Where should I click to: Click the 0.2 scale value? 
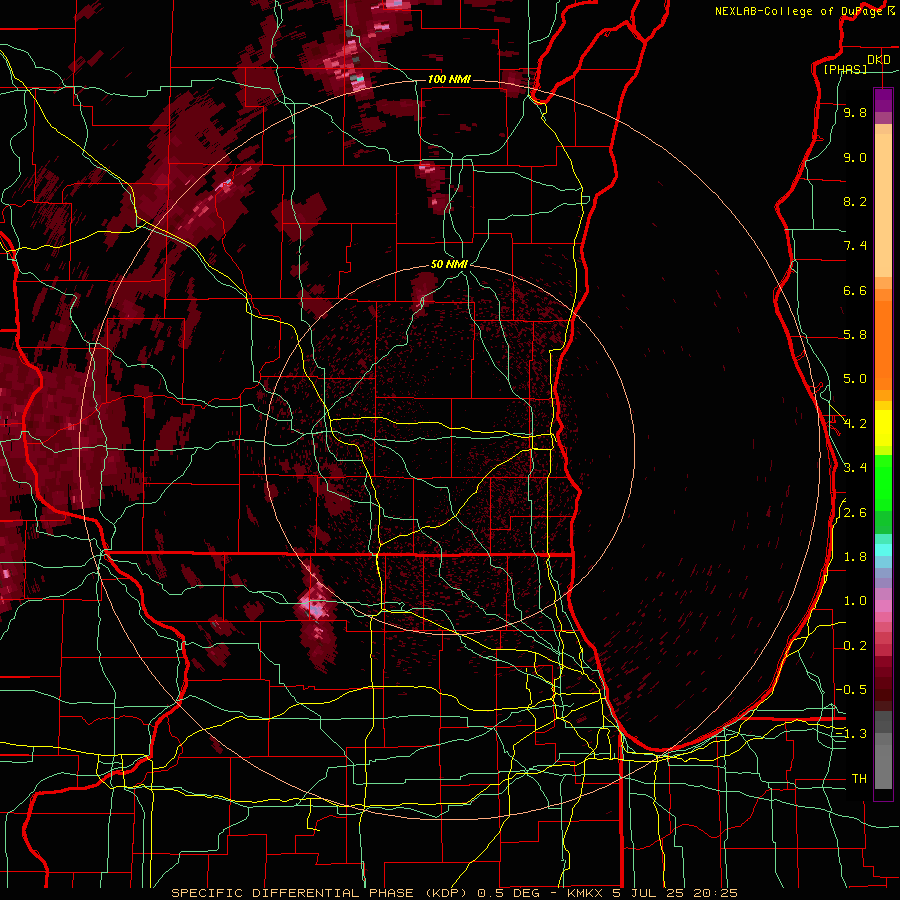click(855, 646)
